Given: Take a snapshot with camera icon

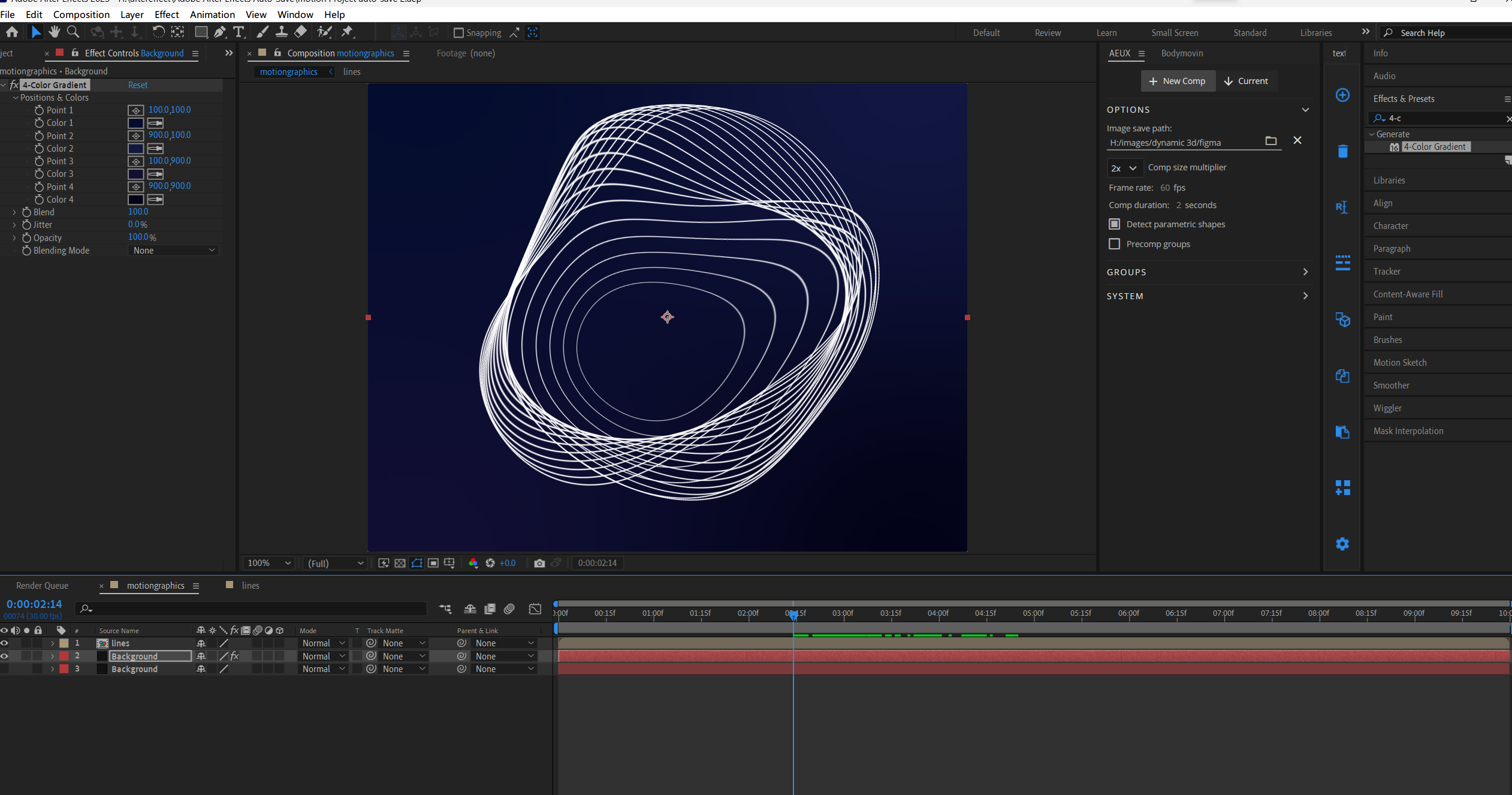Looking at the screenshot, I should pyautogui.click(x=539, y=563).
